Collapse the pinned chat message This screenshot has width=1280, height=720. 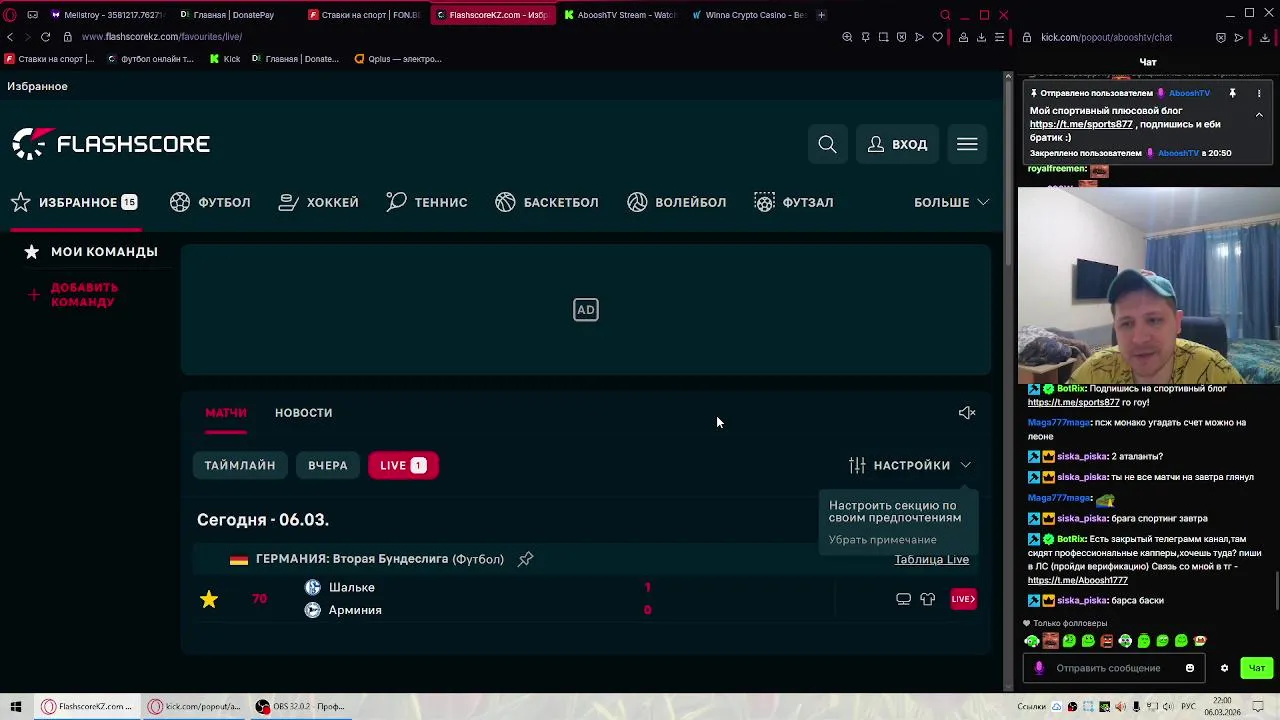click(x=1259, y=115)
